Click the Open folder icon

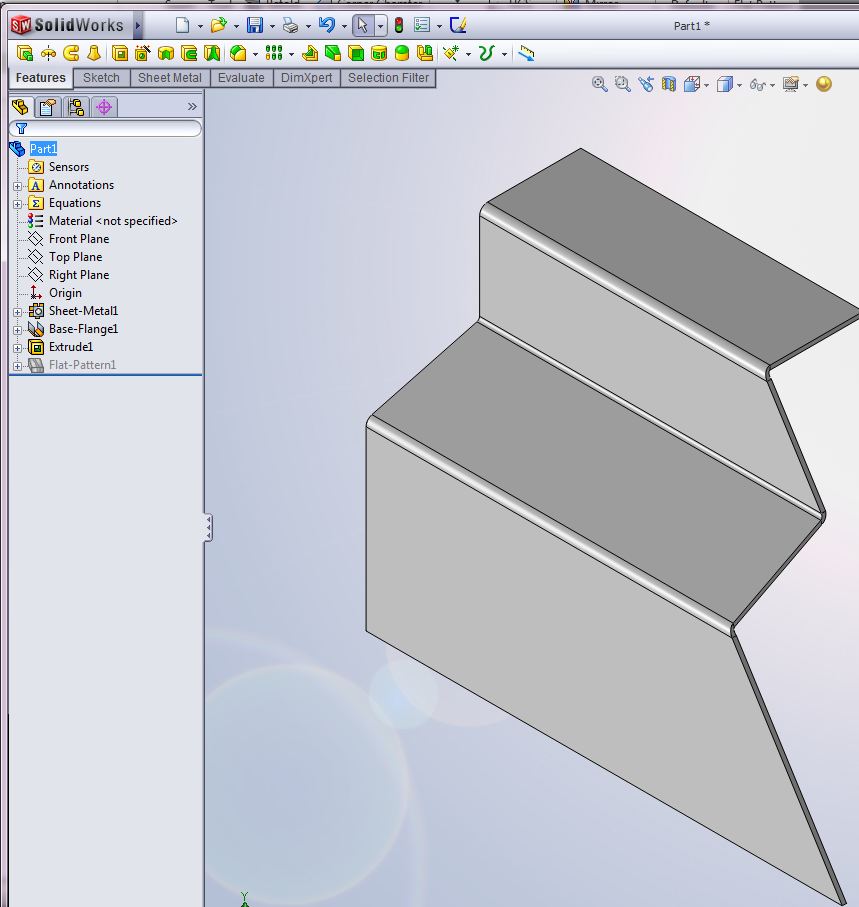[x=218, y=25]
